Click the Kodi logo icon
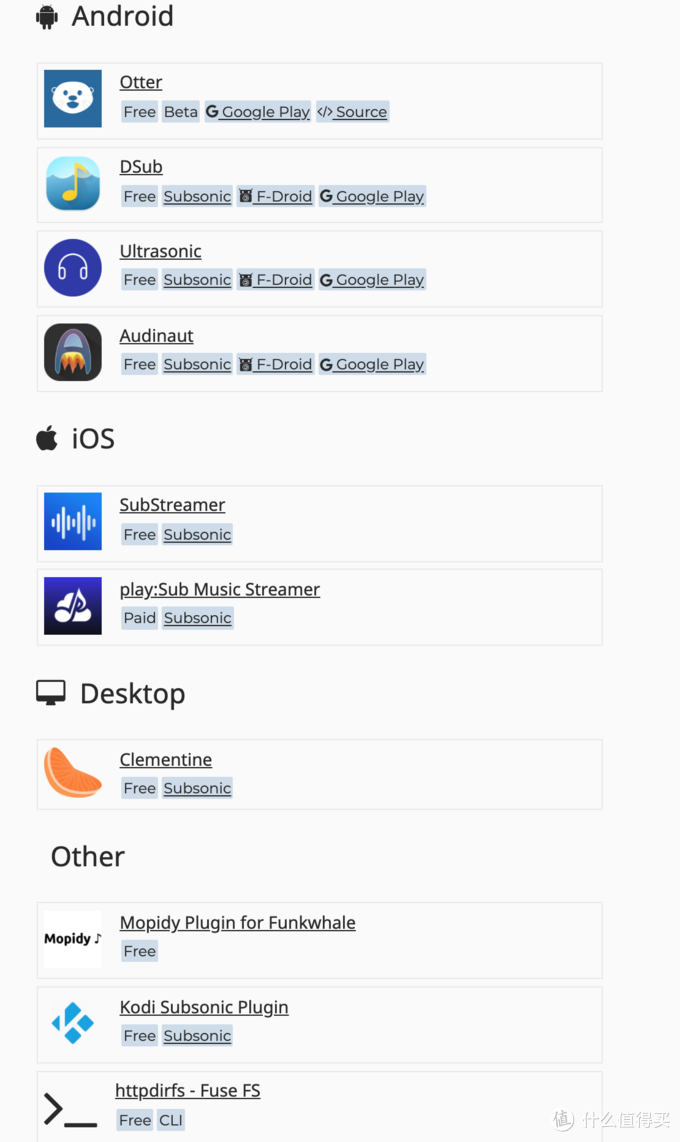 (x=73, y=1023)
